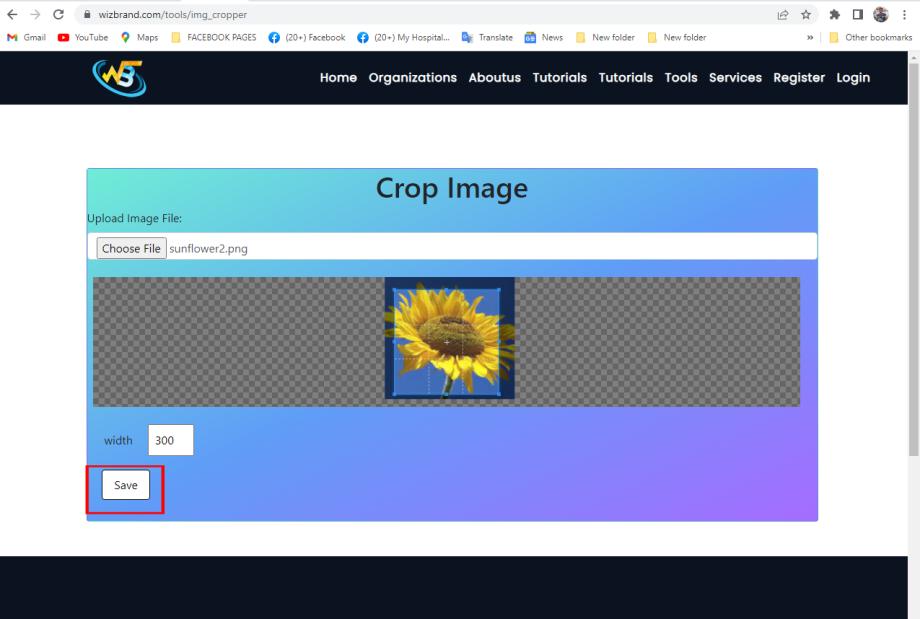Open the Chrome three-dot menu
The height and width of the screenshot is (619, 920).
904,15
